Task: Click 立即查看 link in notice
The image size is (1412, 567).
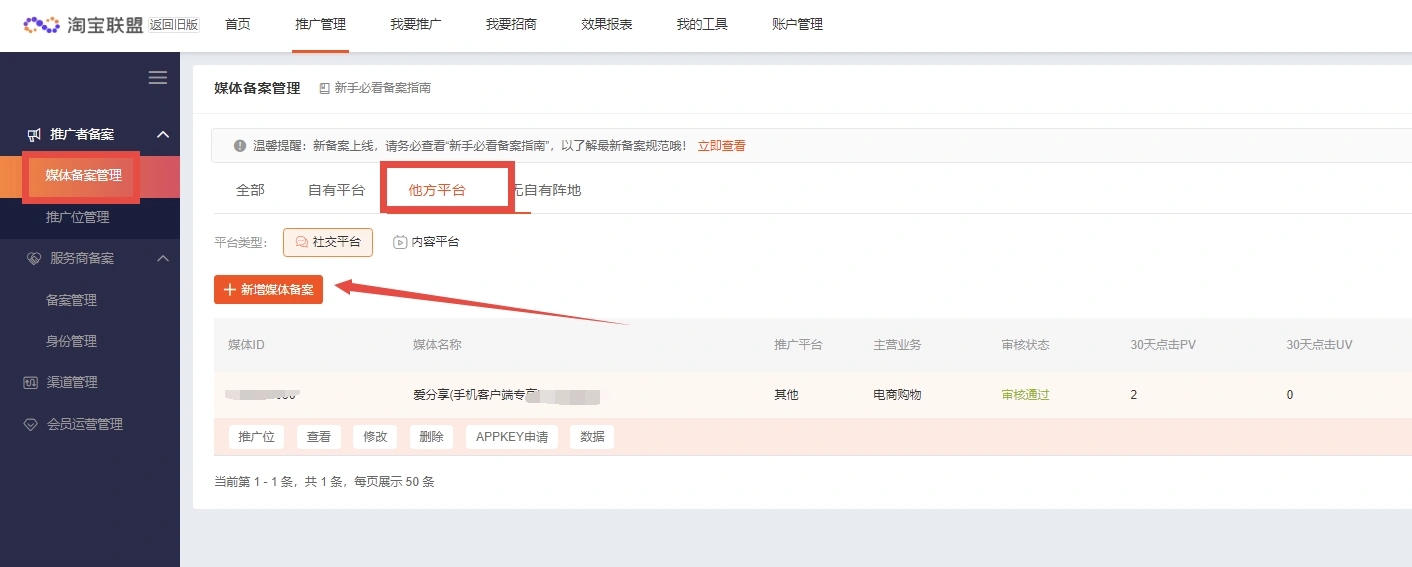Action: [x=721, y=146]
